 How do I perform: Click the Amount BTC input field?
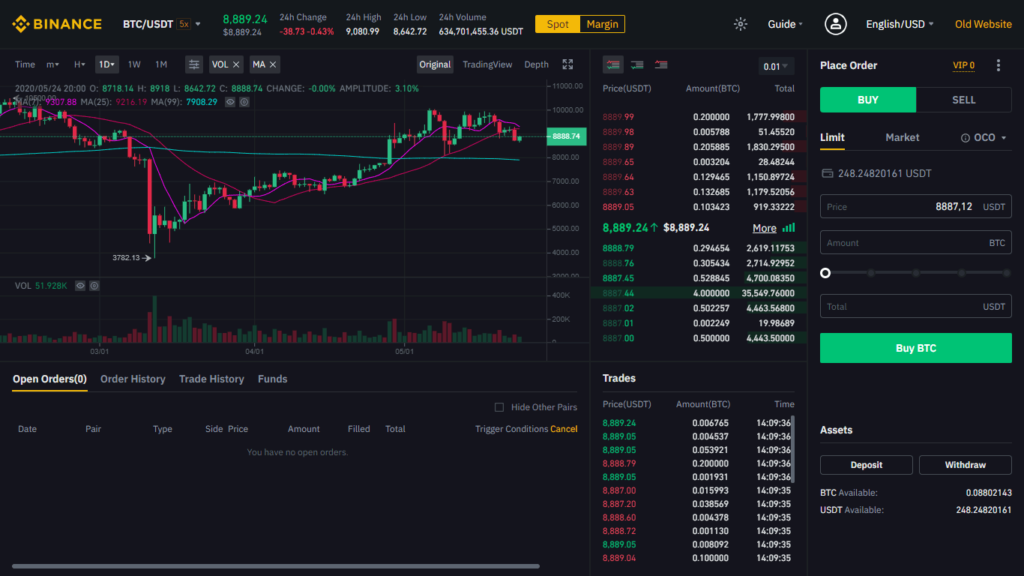(916, 242)
